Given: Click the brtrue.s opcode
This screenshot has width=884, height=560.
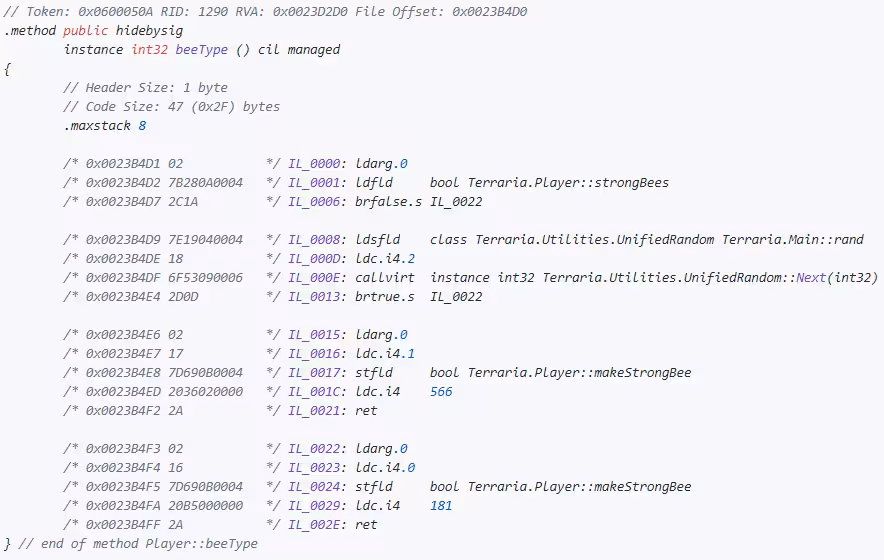Looking at the screenshot, I should (384, 297).
